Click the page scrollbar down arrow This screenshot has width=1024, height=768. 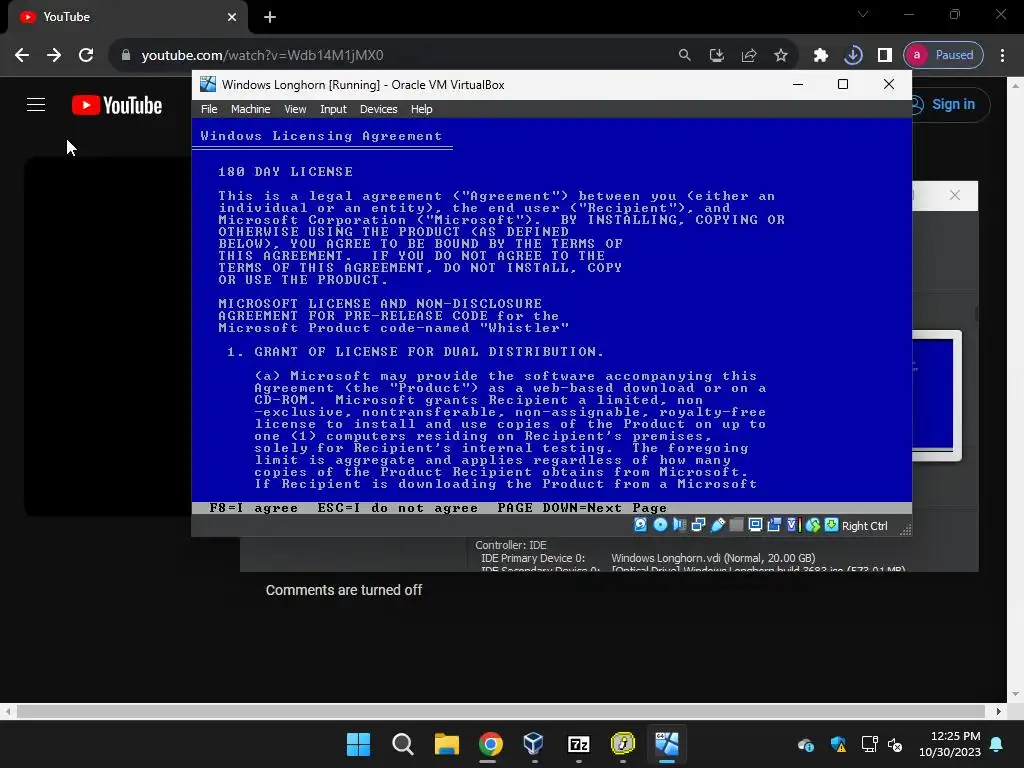[x=1015, y=694]
